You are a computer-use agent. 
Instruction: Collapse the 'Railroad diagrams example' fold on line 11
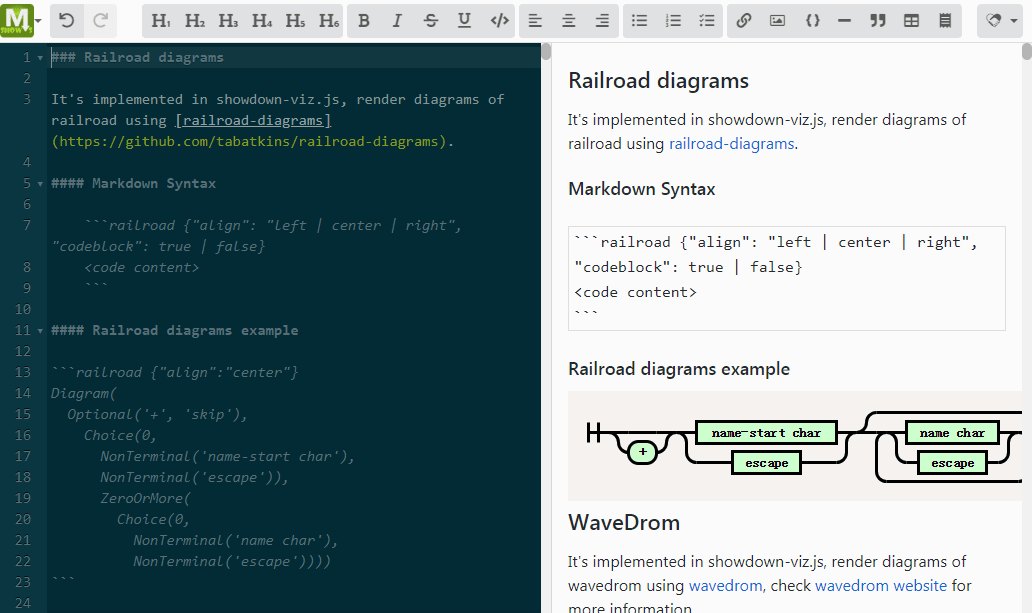click(40, 331)
